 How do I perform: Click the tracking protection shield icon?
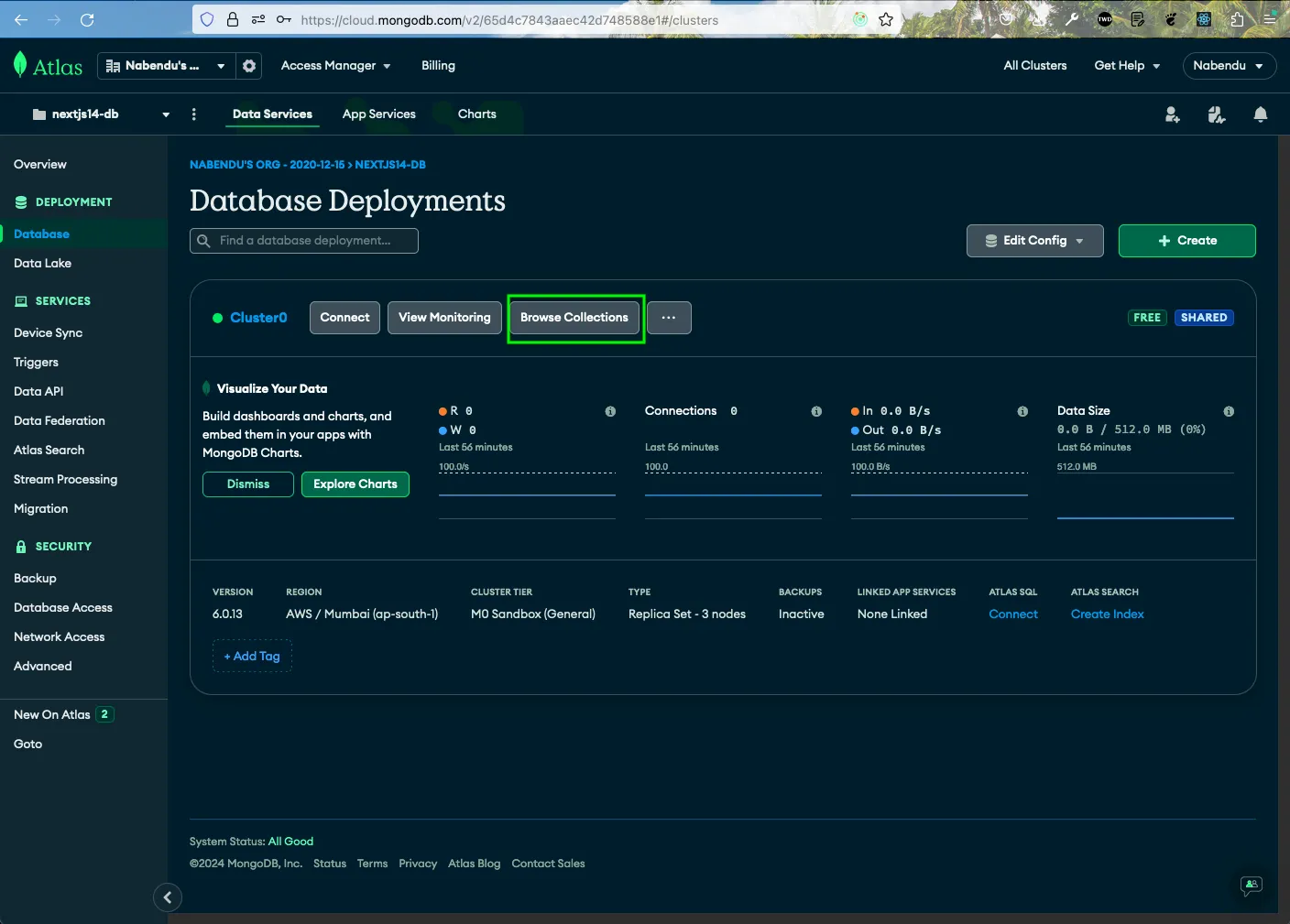pyautogui.click(x=207, y=19)
